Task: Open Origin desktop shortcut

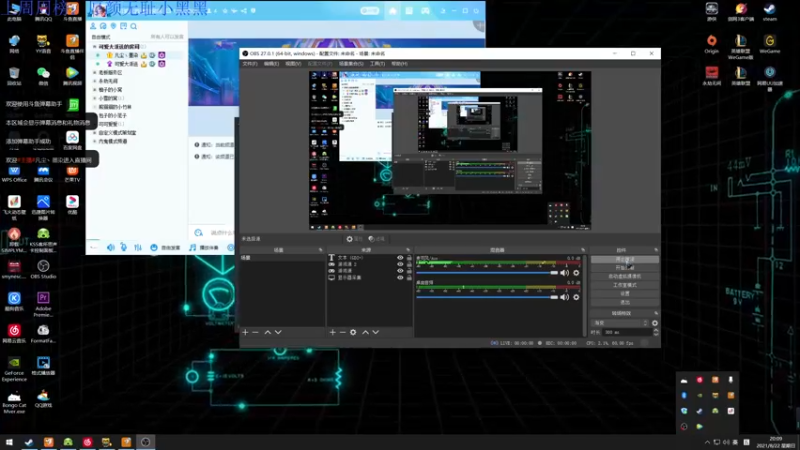Action: [x=711, y=44]
